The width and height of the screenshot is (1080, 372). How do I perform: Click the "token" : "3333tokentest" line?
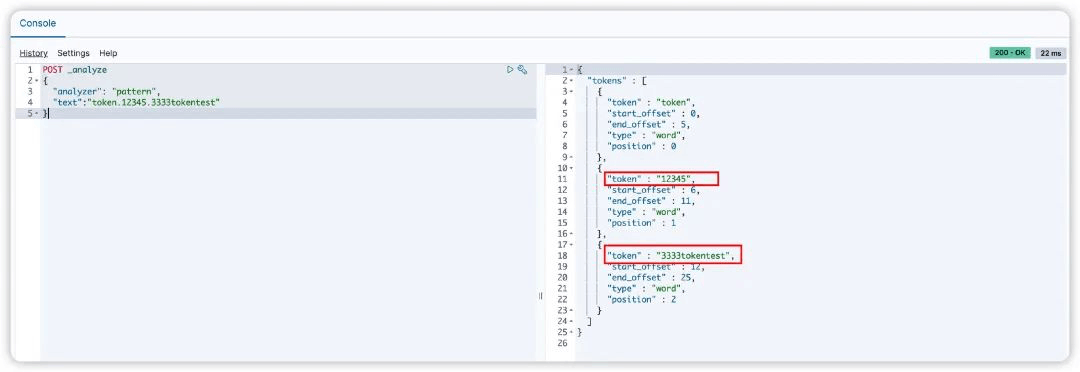672,256
